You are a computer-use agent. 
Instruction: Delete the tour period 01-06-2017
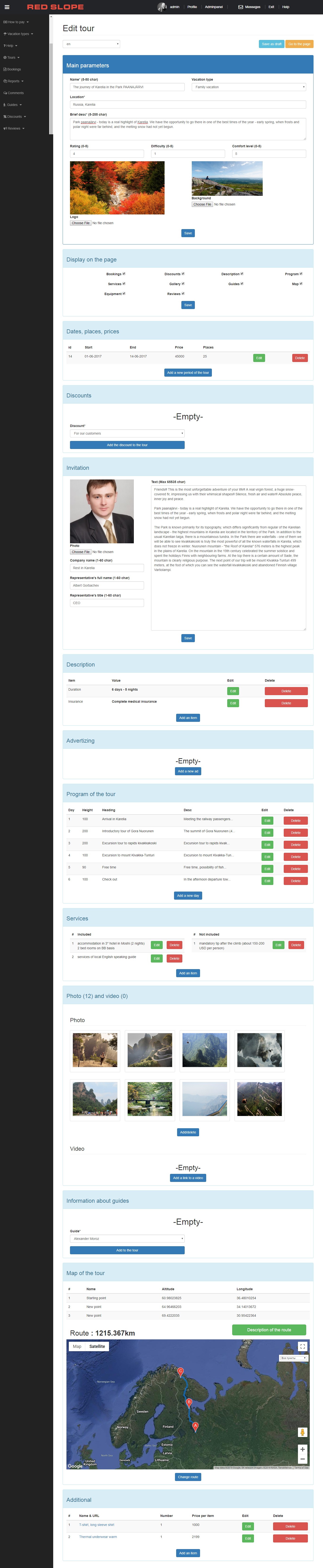[x=300, y=358]
